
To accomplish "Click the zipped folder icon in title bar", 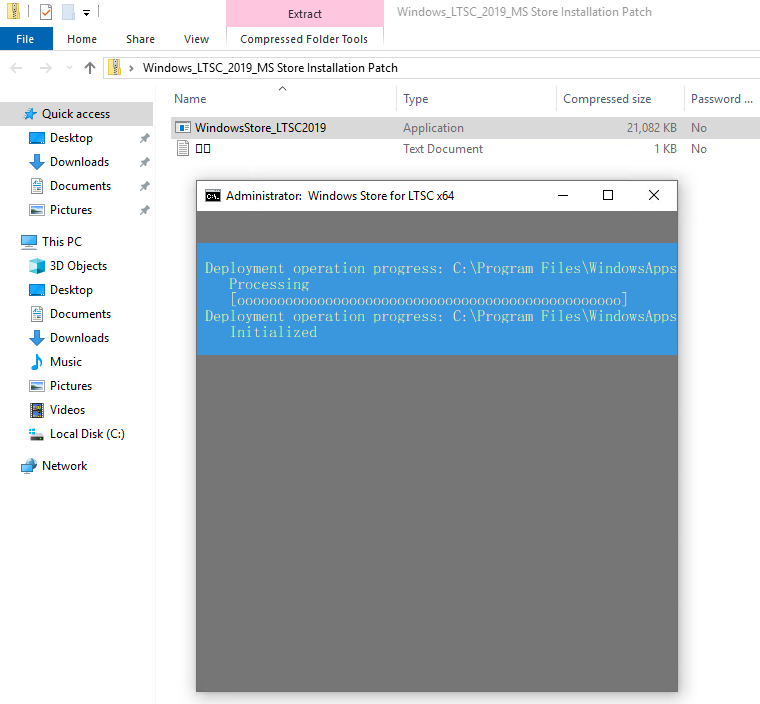I will point(14,11).
